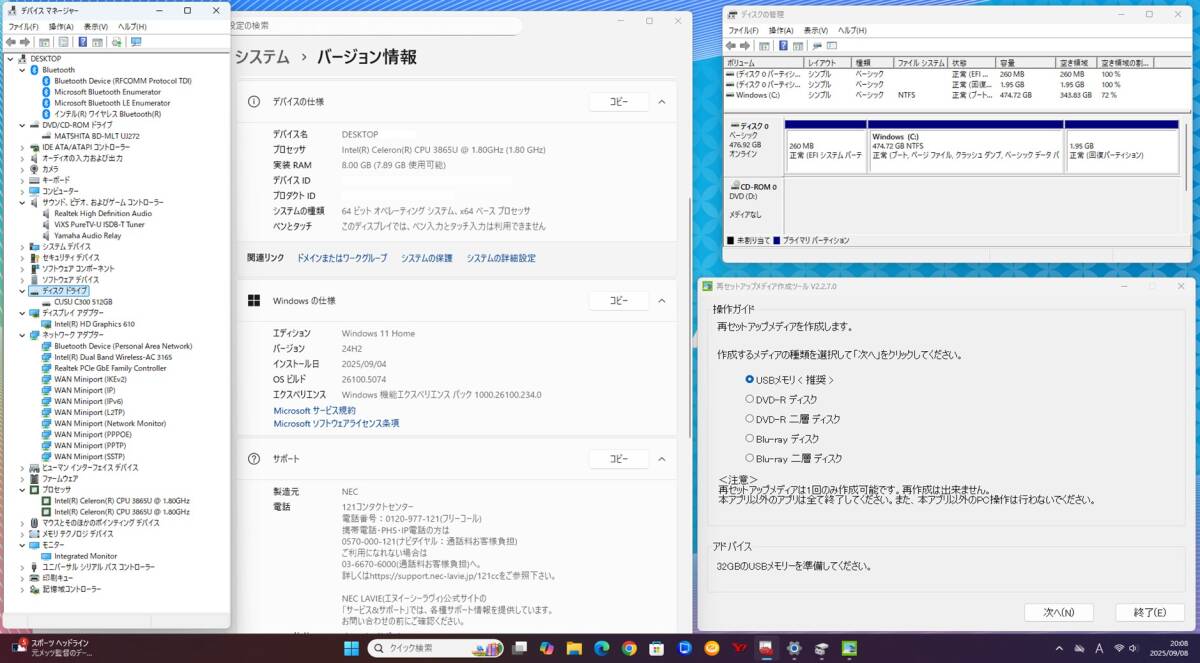1200x663 pixels.
Task: Click the forward arrow in Disk Management toolbar
Action: (745, 45)
